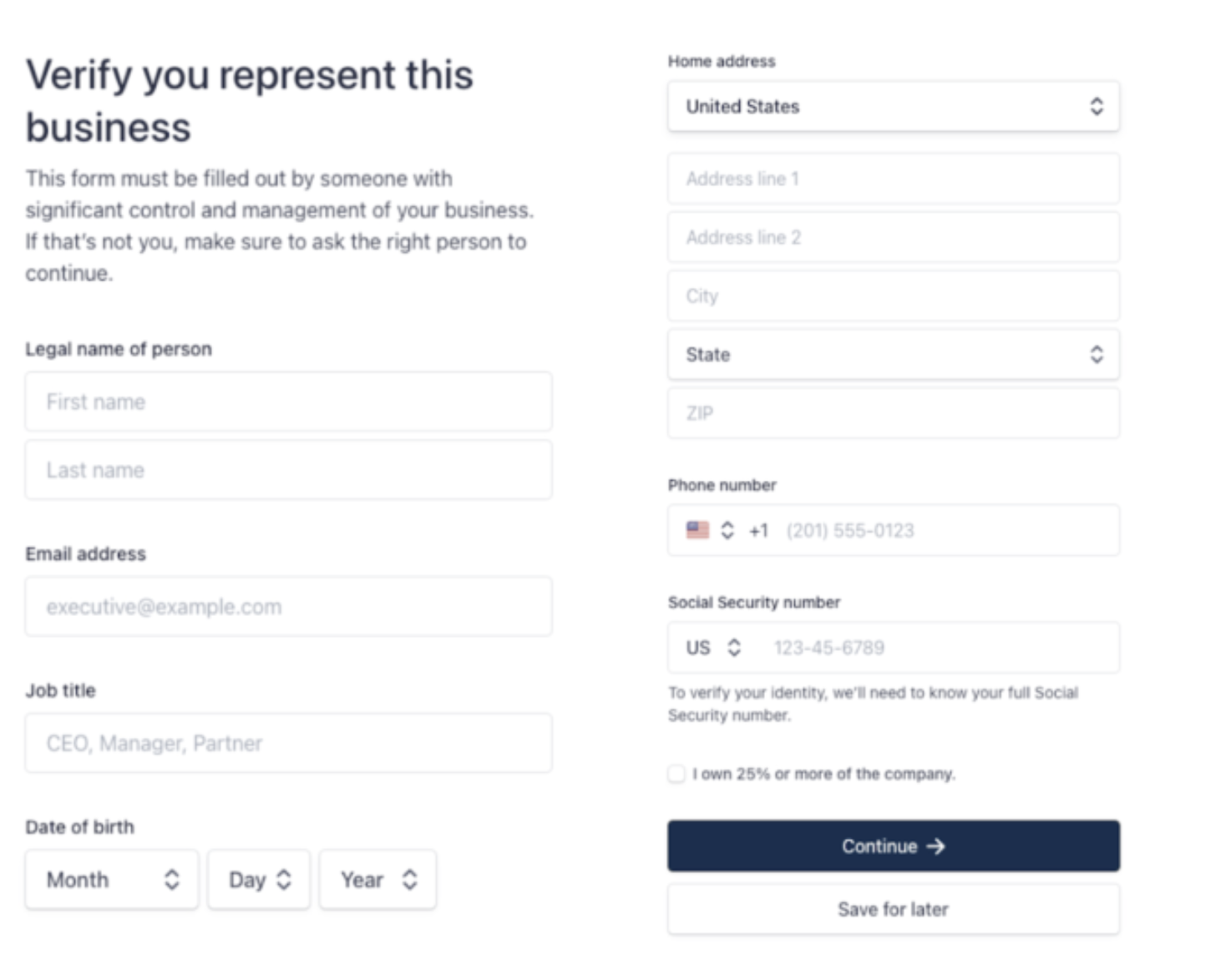
Task: Expand the State dropdown
Action: (894, 355)
